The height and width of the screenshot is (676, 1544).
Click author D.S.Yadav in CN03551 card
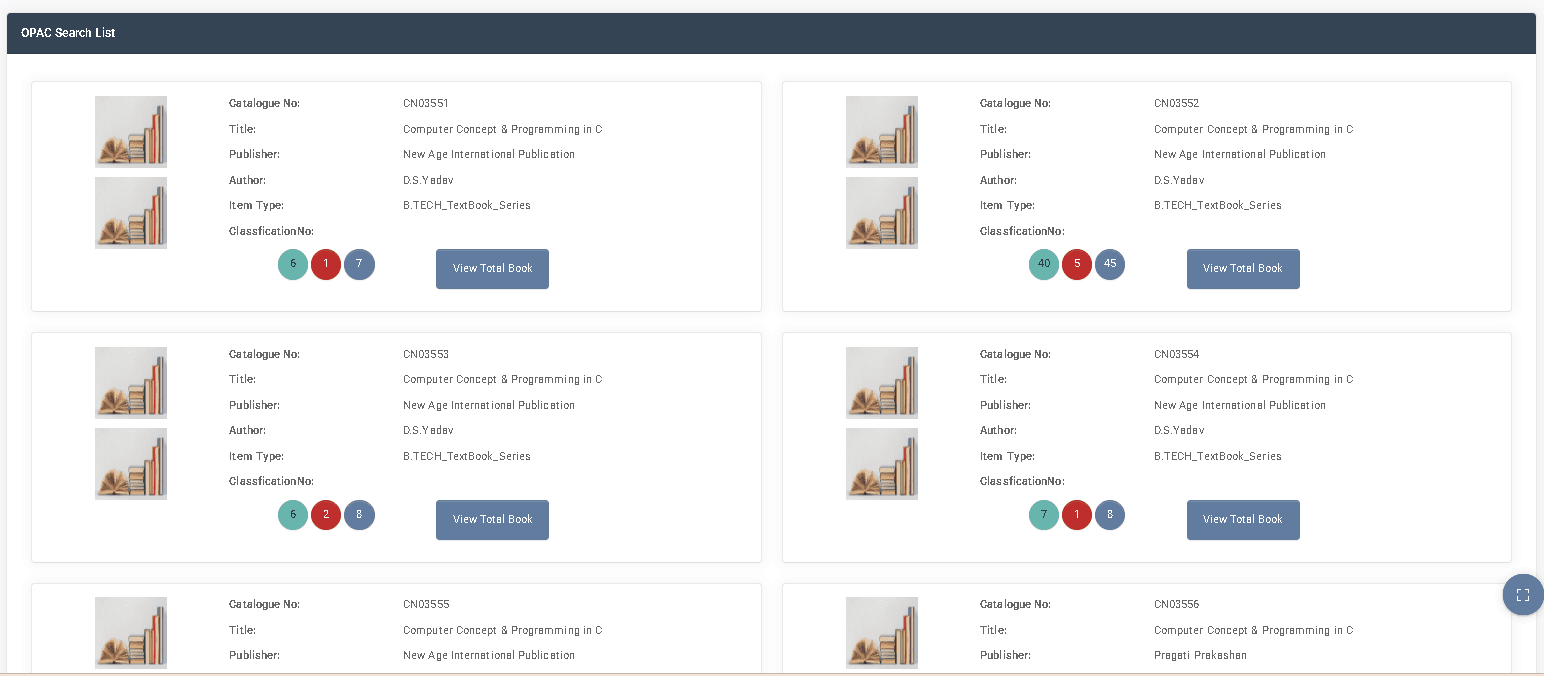tap(428, 180)
